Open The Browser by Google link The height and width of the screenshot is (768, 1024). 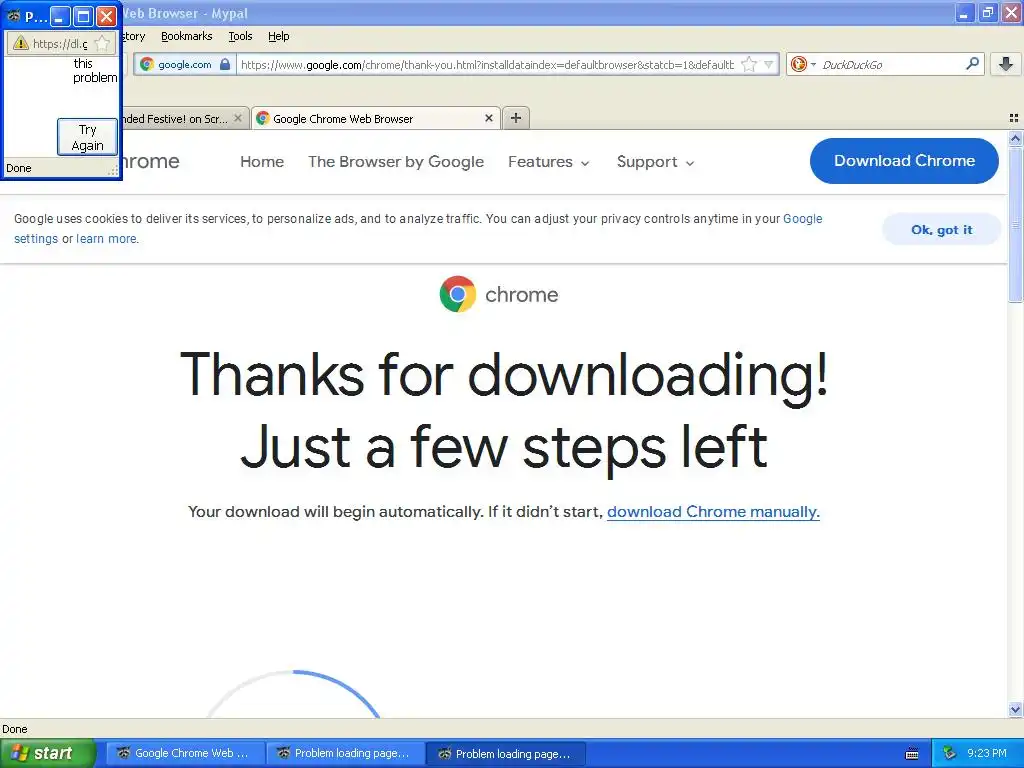click(396, 161)
